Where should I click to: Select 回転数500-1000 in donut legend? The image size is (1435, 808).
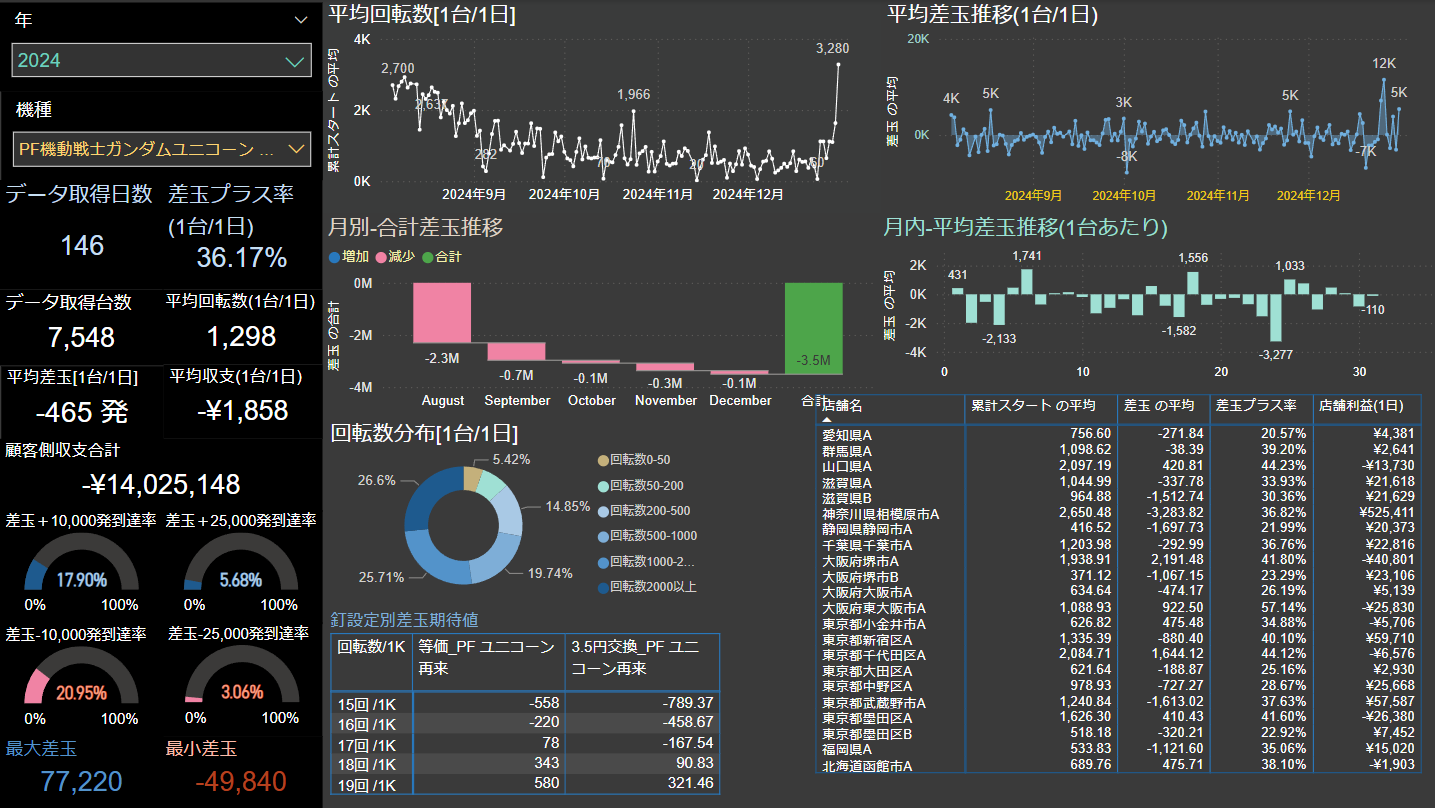[603, 536]
